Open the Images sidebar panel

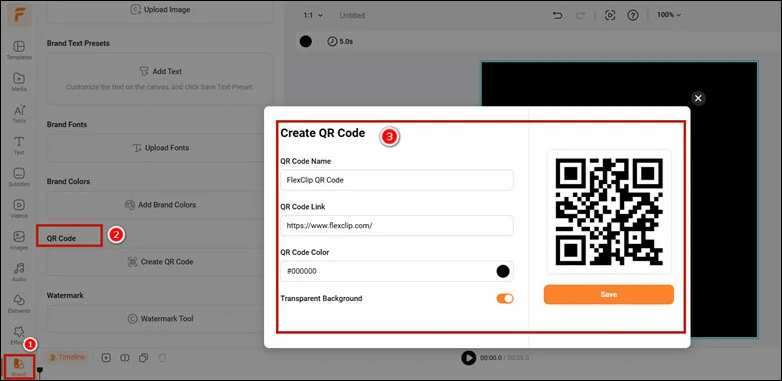19,241
